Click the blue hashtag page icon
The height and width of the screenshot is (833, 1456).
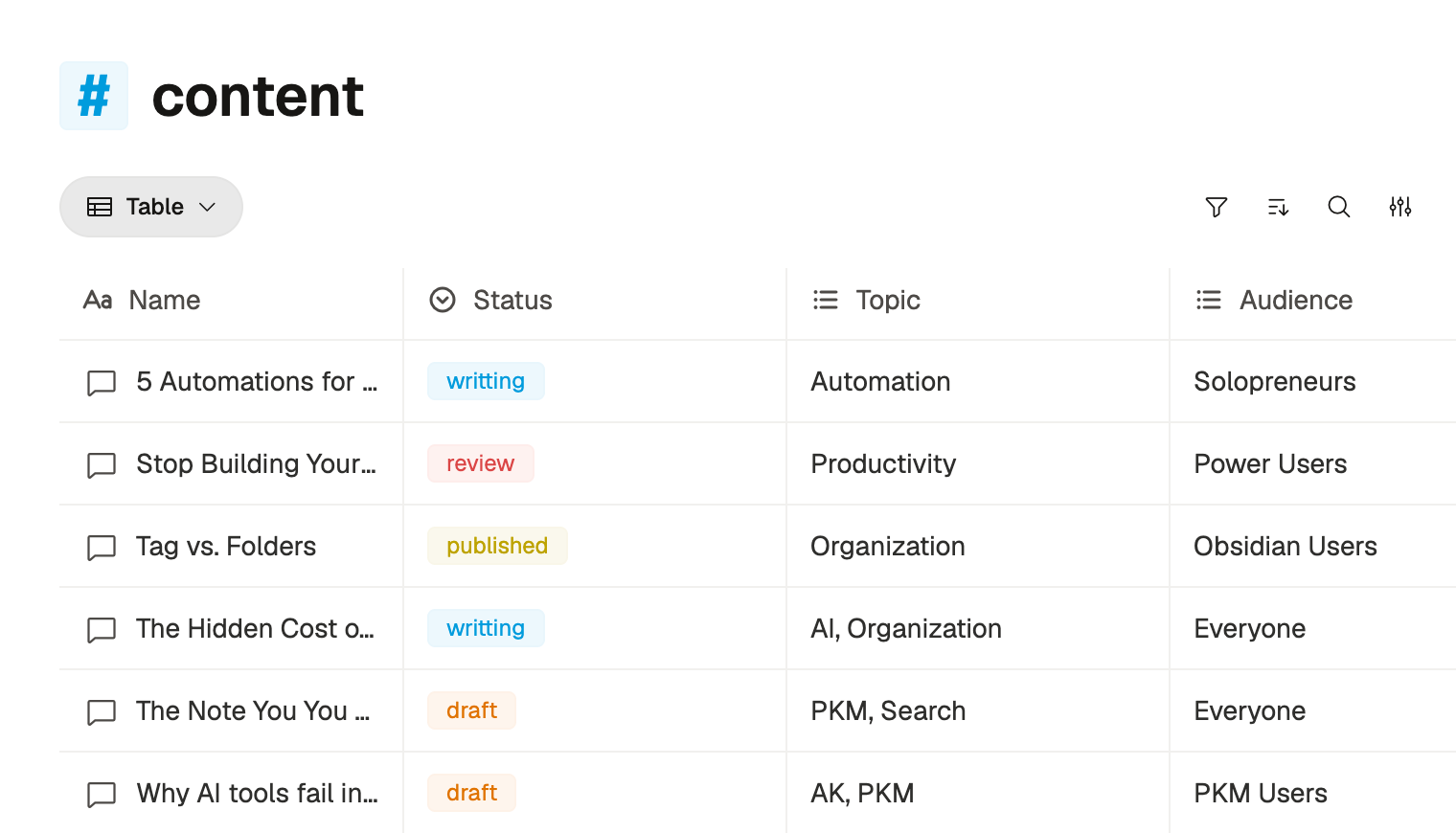click(x=94, y=96)
